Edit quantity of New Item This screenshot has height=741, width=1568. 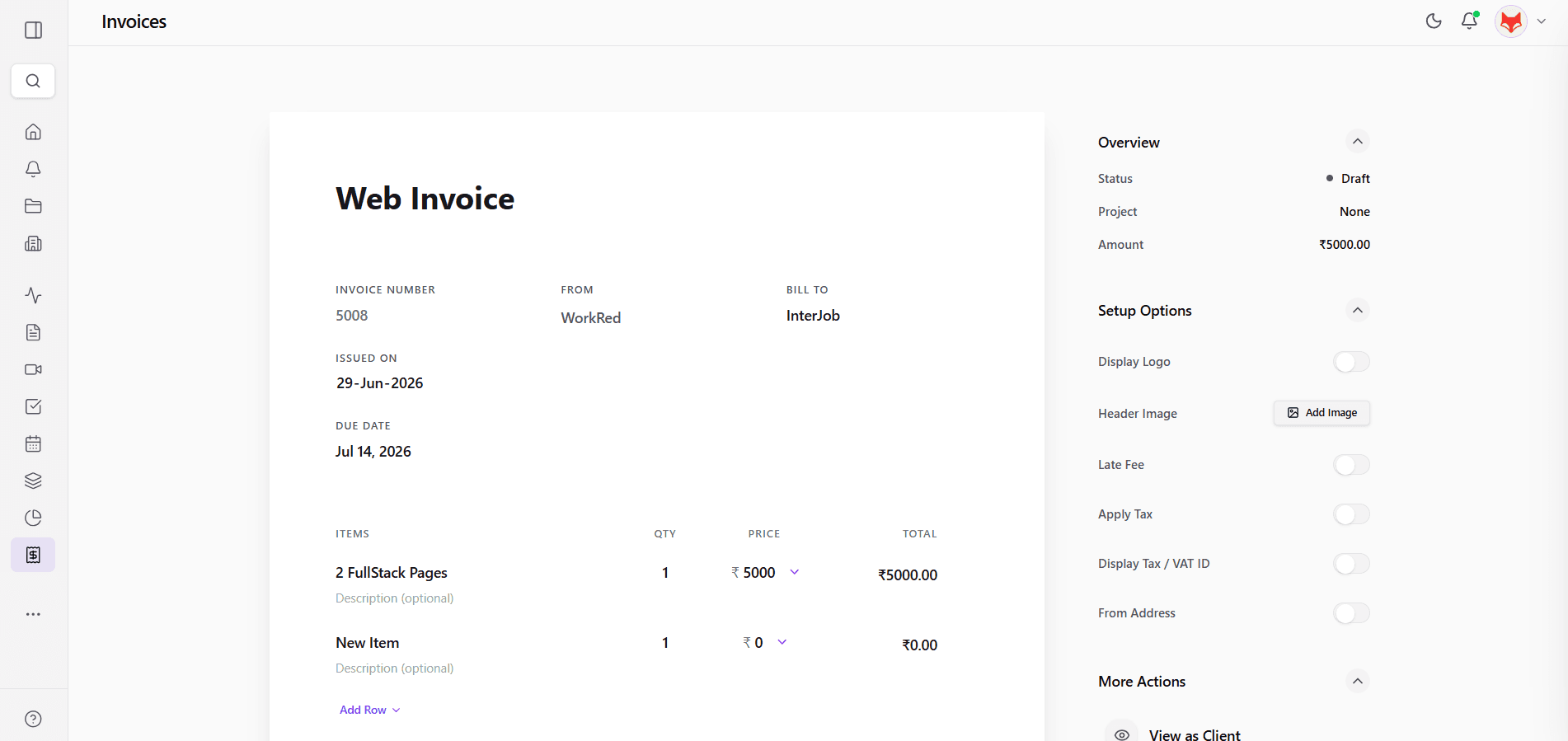coord(665,643)
